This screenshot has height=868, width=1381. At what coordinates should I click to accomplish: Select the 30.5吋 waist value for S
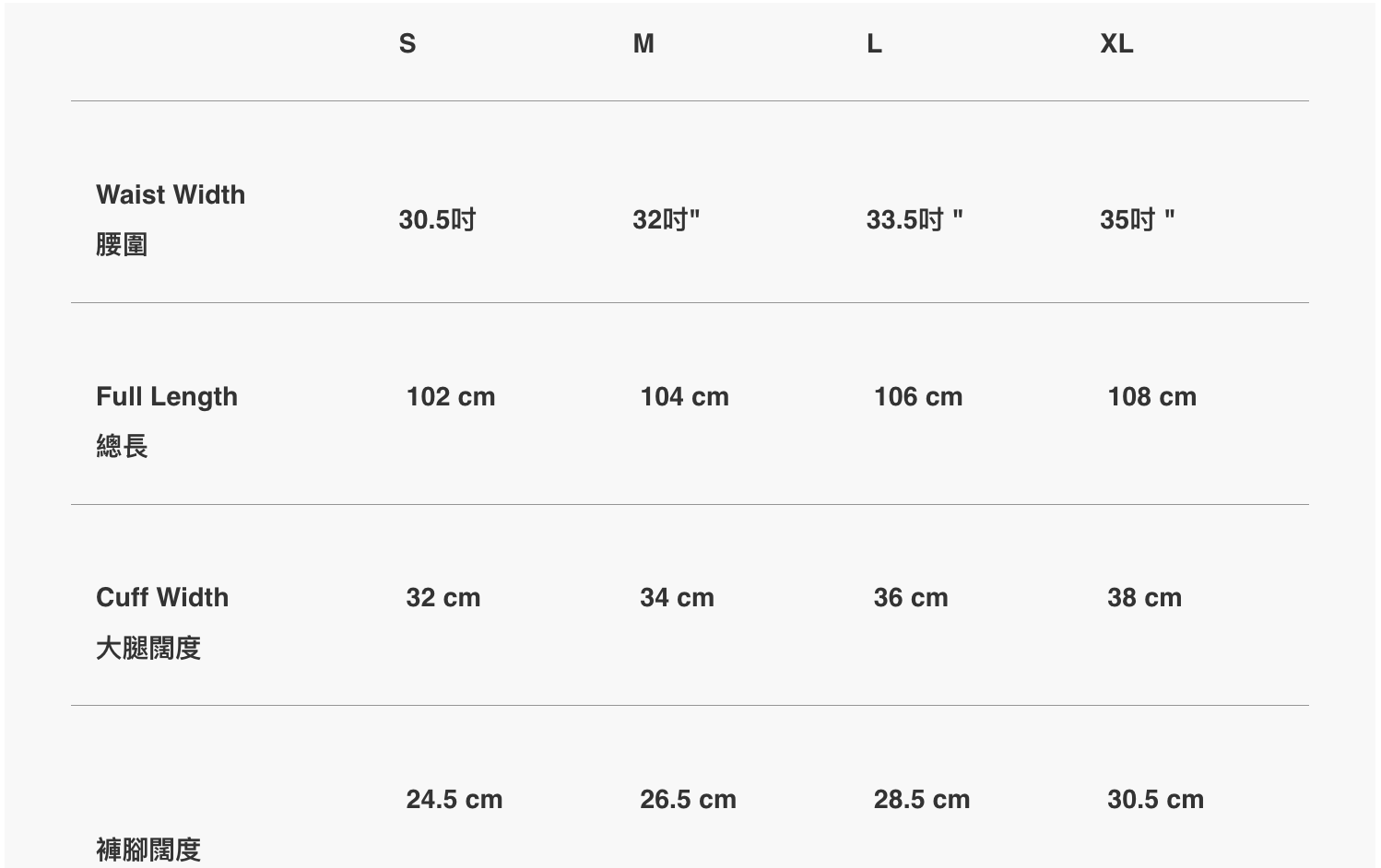tap(437, 219)
